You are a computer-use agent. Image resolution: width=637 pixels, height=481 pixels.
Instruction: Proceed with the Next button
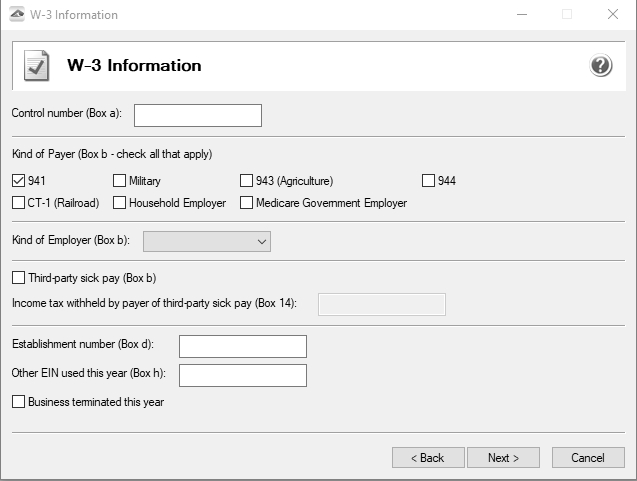click(x=503, y=458)
